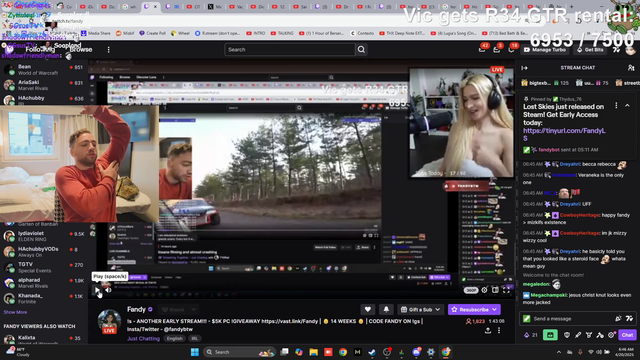The height and width of the screenshot is (360, 640).
Task: Open the user profile avatar menu
Action: click(631, 50)
